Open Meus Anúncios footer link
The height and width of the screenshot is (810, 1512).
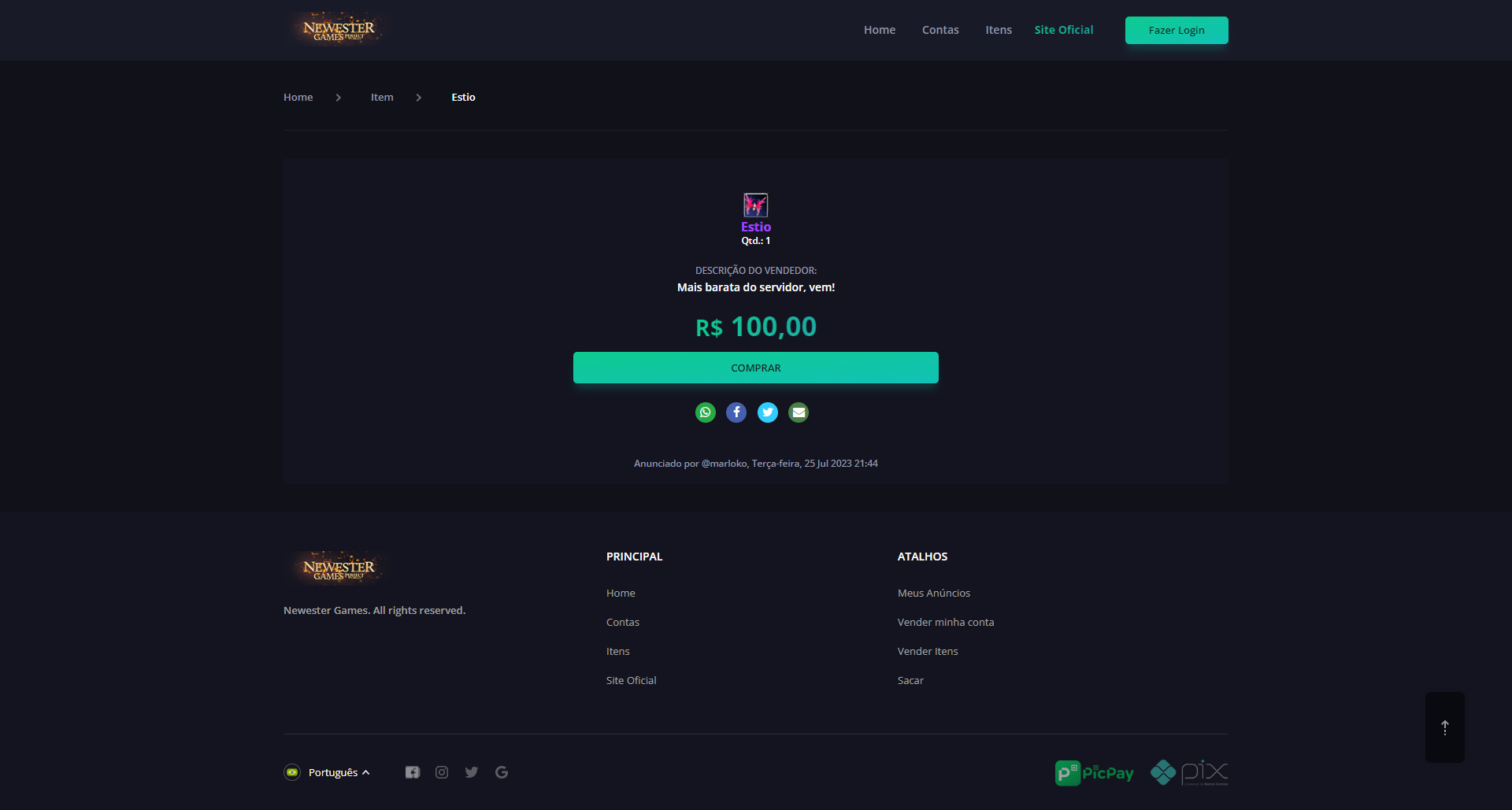[x=934, y=593]
